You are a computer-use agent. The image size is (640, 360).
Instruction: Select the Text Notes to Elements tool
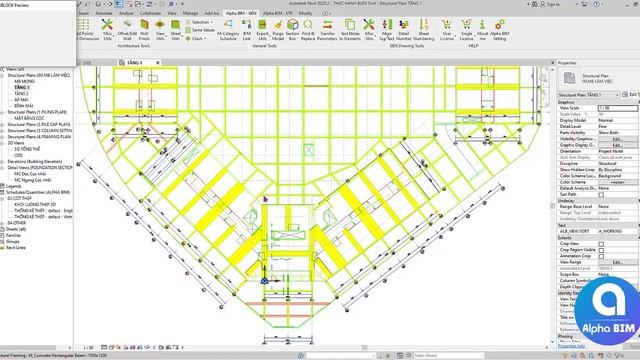point(350,29)
